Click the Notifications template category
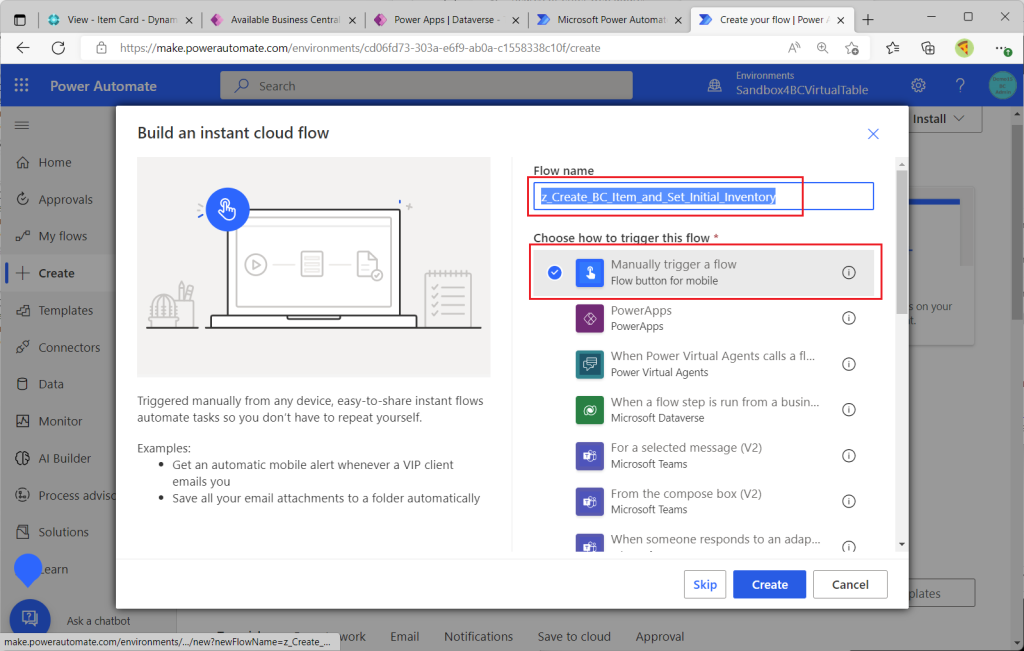Viewport: 1024px width, 651px height. click(478, 636)
